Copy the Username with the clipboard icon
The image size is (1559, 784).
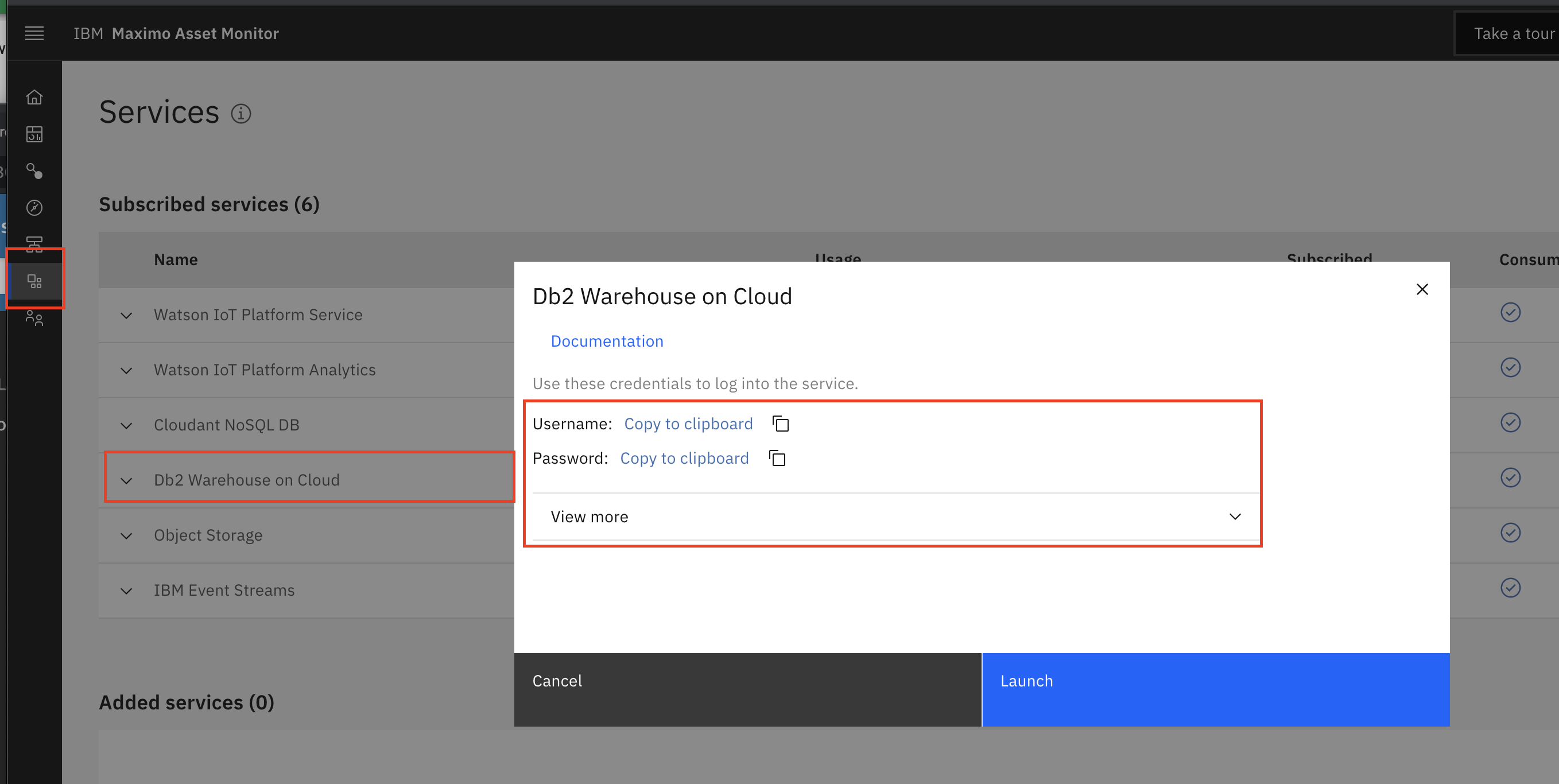[x=781, y=424]
